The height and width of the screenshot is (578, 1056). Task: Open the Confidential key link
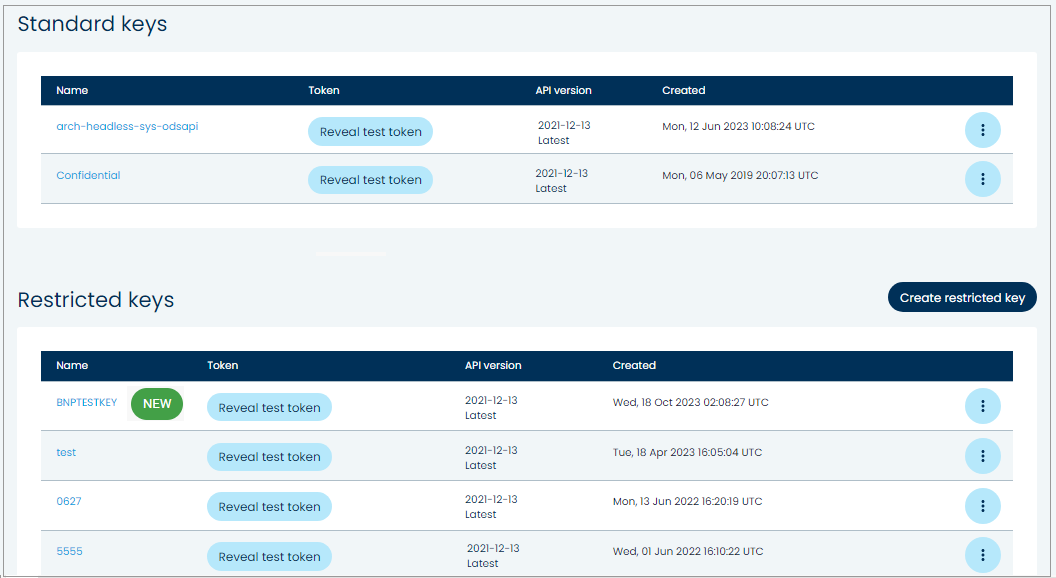coord(88,175)
